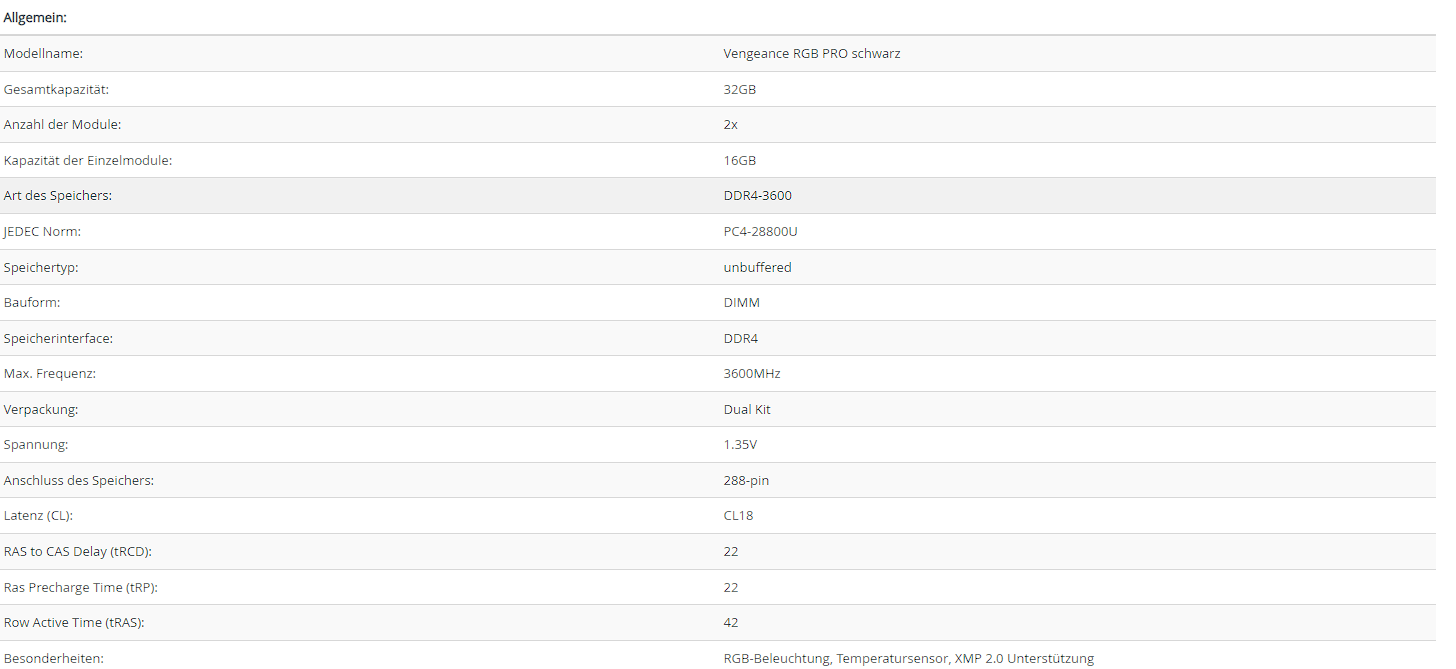
Task: Select the RAS to CAS Delay label
Action: click(77, 551)
